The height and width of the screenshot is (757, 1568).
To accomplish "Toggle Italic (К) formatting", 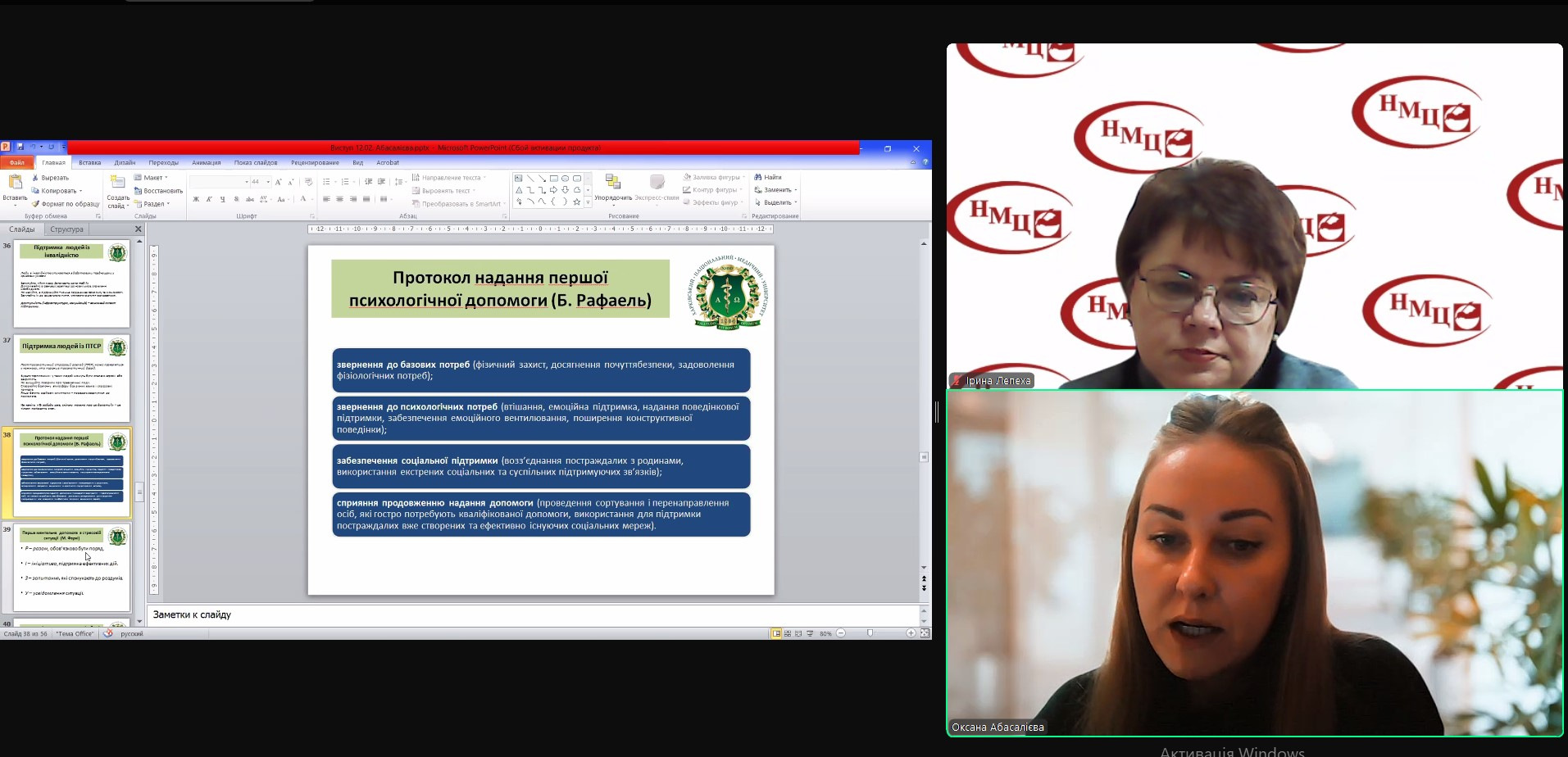I will 209,199.
